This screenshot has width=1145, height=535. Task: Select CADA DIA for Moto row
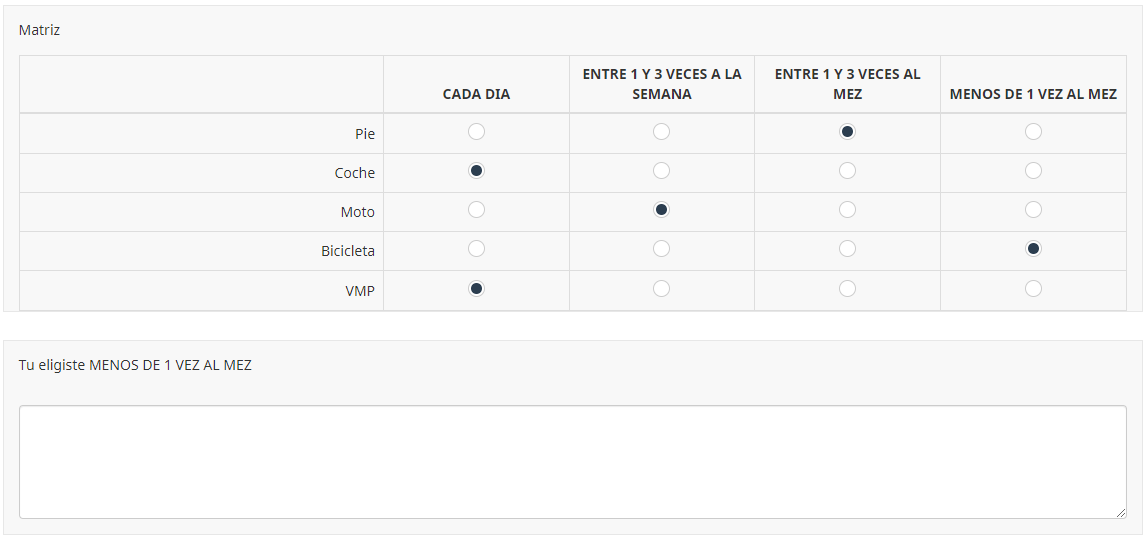[x=477, y=210]
